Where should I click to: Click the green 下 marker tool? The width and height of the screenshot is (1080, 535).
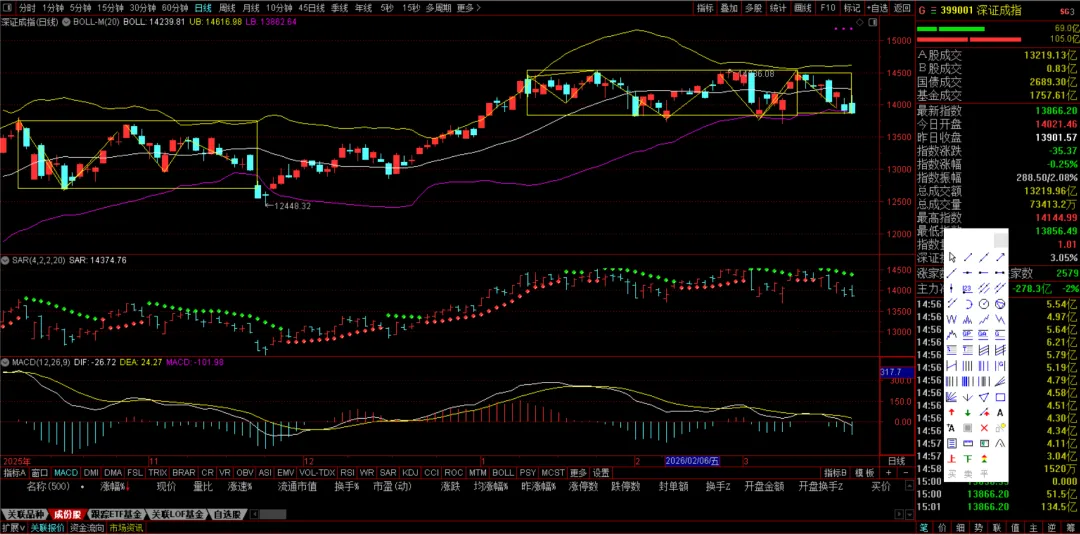[968, 459]
